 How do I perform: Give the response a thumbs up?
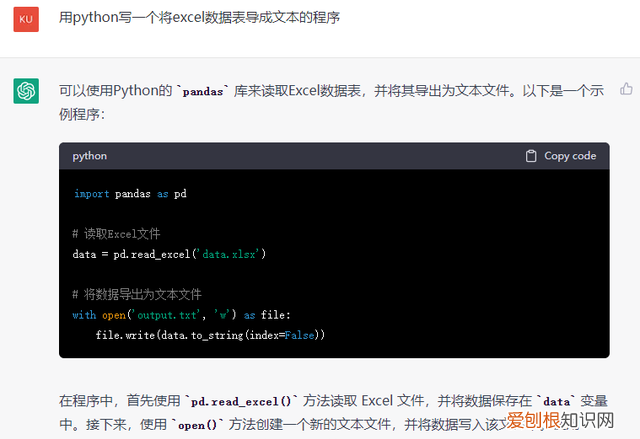point(626,89)
